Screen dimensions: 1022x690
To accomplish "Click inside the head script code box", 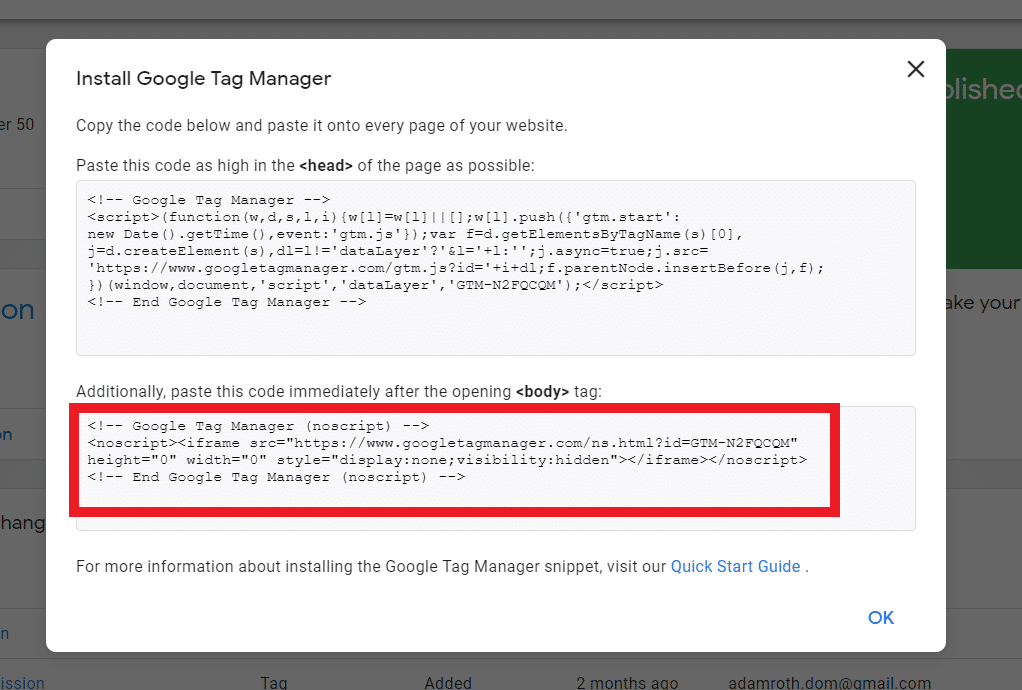I will click(x=495, y=330).
